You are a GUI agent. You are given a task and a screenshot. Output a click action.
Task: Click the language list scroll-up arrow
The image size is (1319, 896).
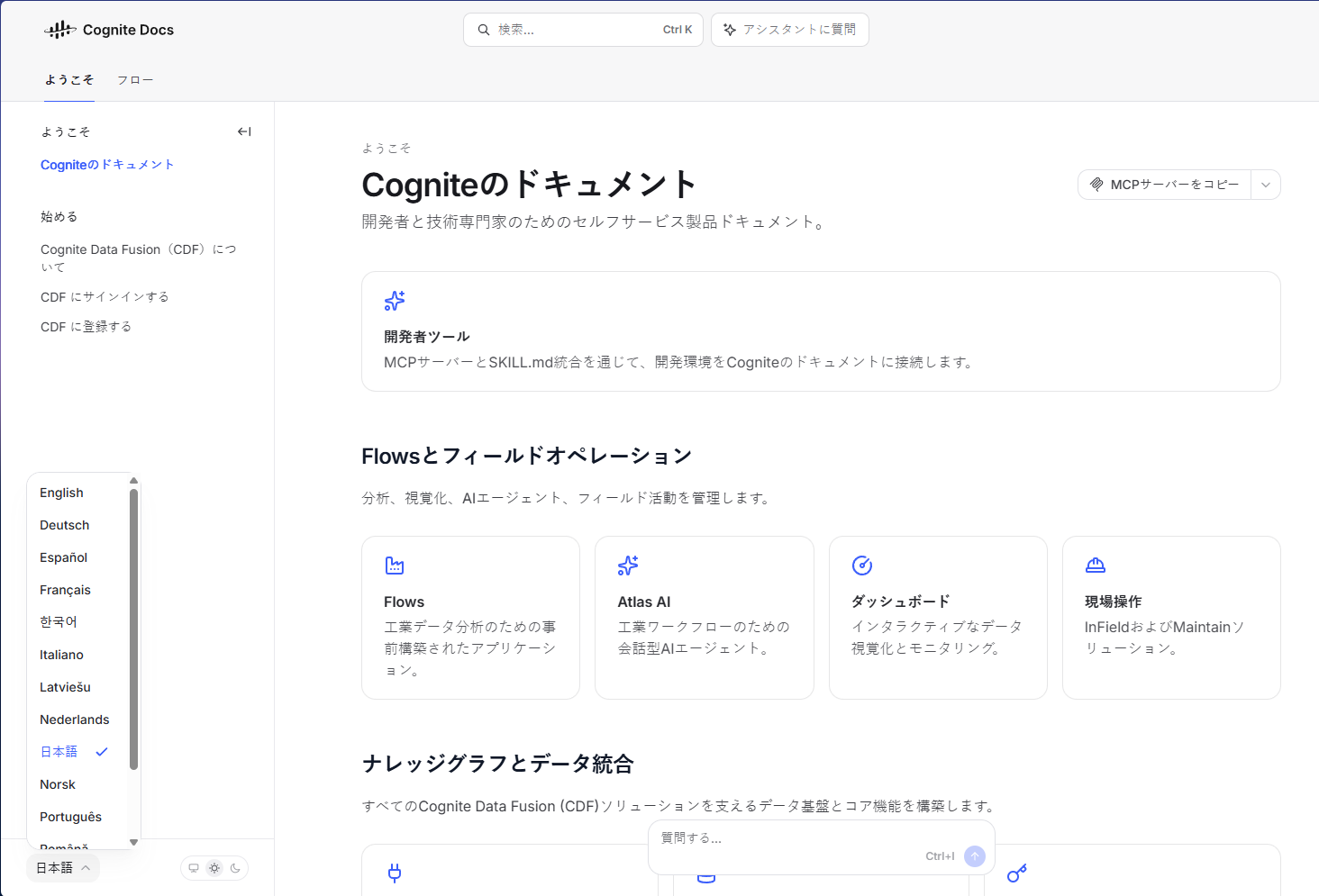(134, 481)
